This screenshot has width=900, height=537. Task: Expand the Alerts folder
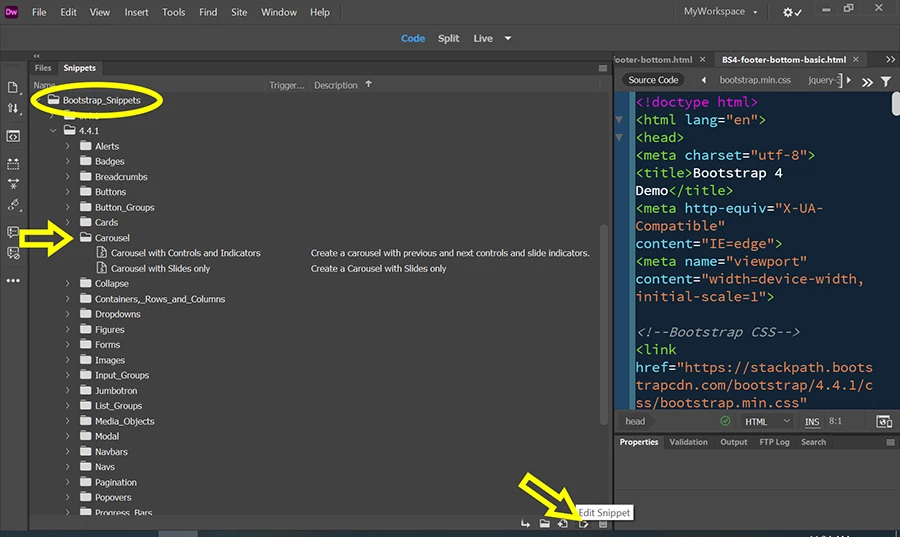tap(68, 146)
